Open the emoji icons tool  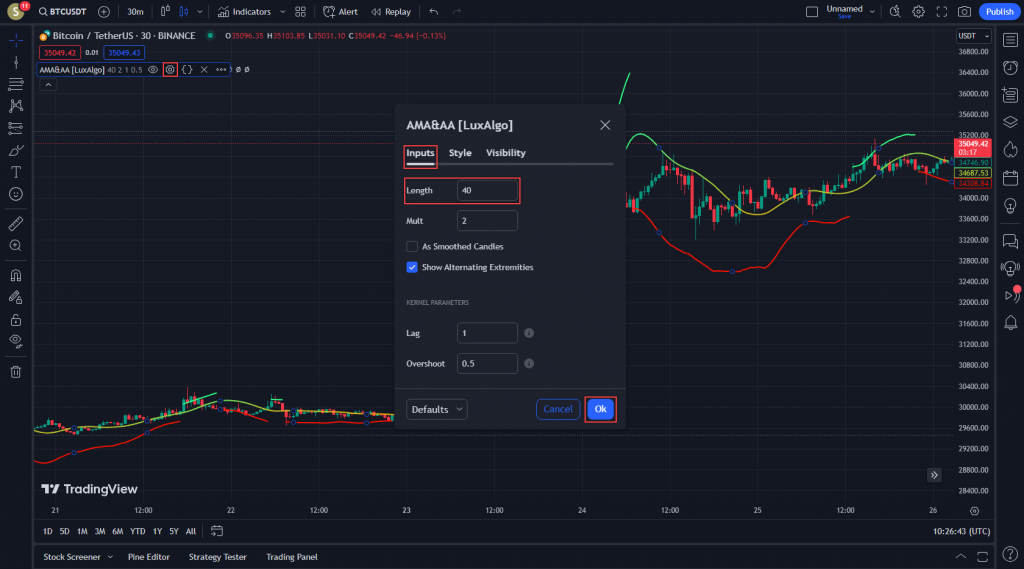(x=16, y=194)
